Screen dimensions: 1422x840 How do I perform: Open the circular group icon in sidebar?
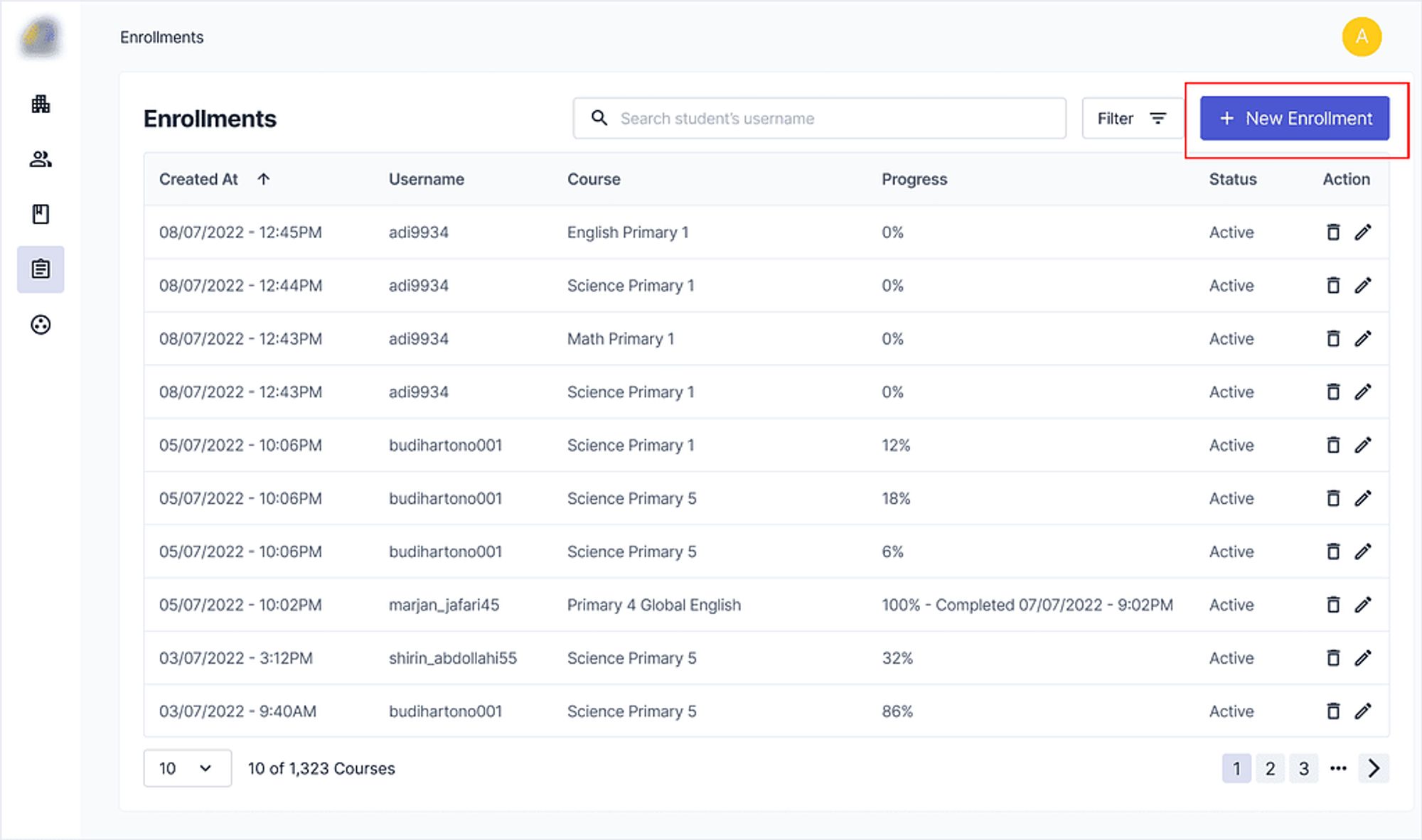(x=41, y=325)
